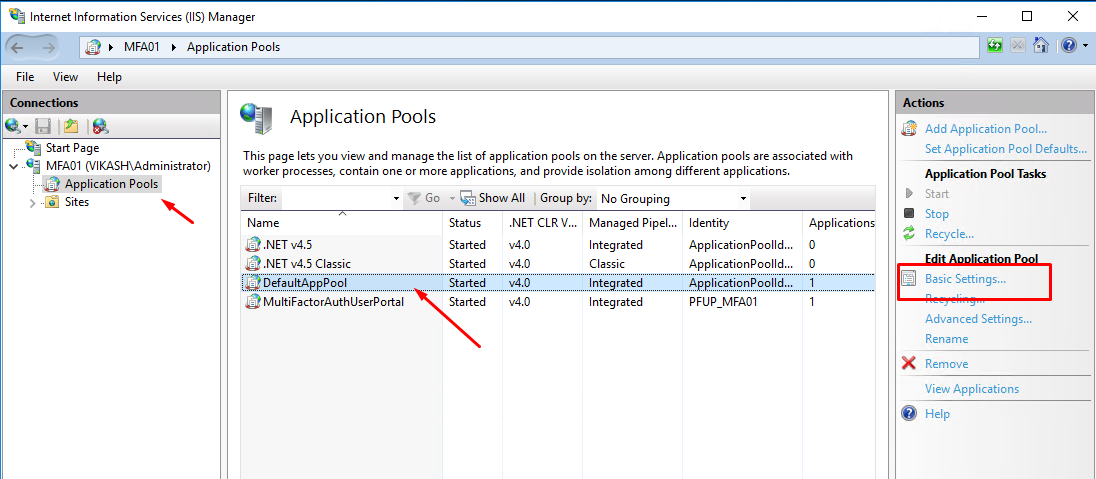Click the .NET v4.5 pool row icon
This screenshot has width=1096, height=479.
(252, 245)
